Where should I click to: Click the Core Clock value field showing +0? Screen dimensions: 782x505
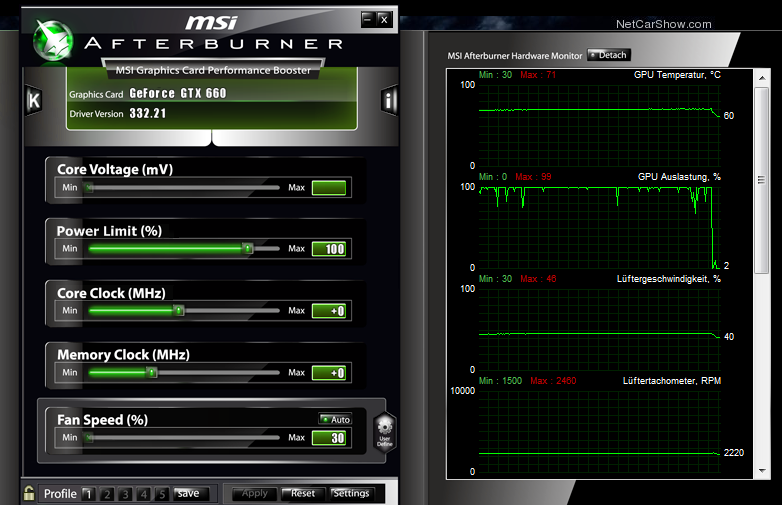[x=329, y=311]
